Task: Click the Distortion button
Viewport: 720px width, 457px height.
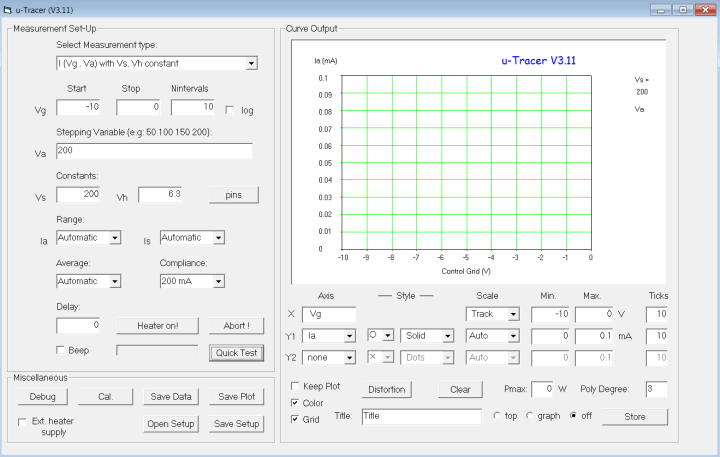Action: 387,389
